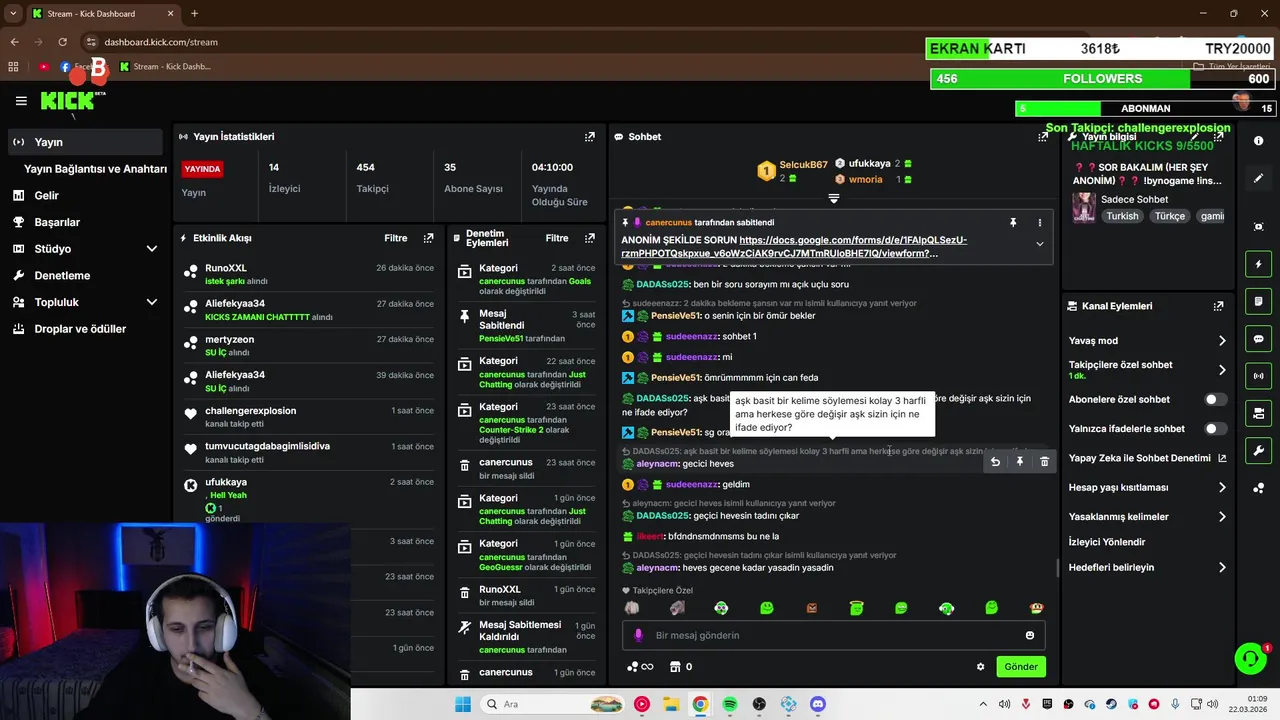Delete the hovered chat message

point(1044,461)
